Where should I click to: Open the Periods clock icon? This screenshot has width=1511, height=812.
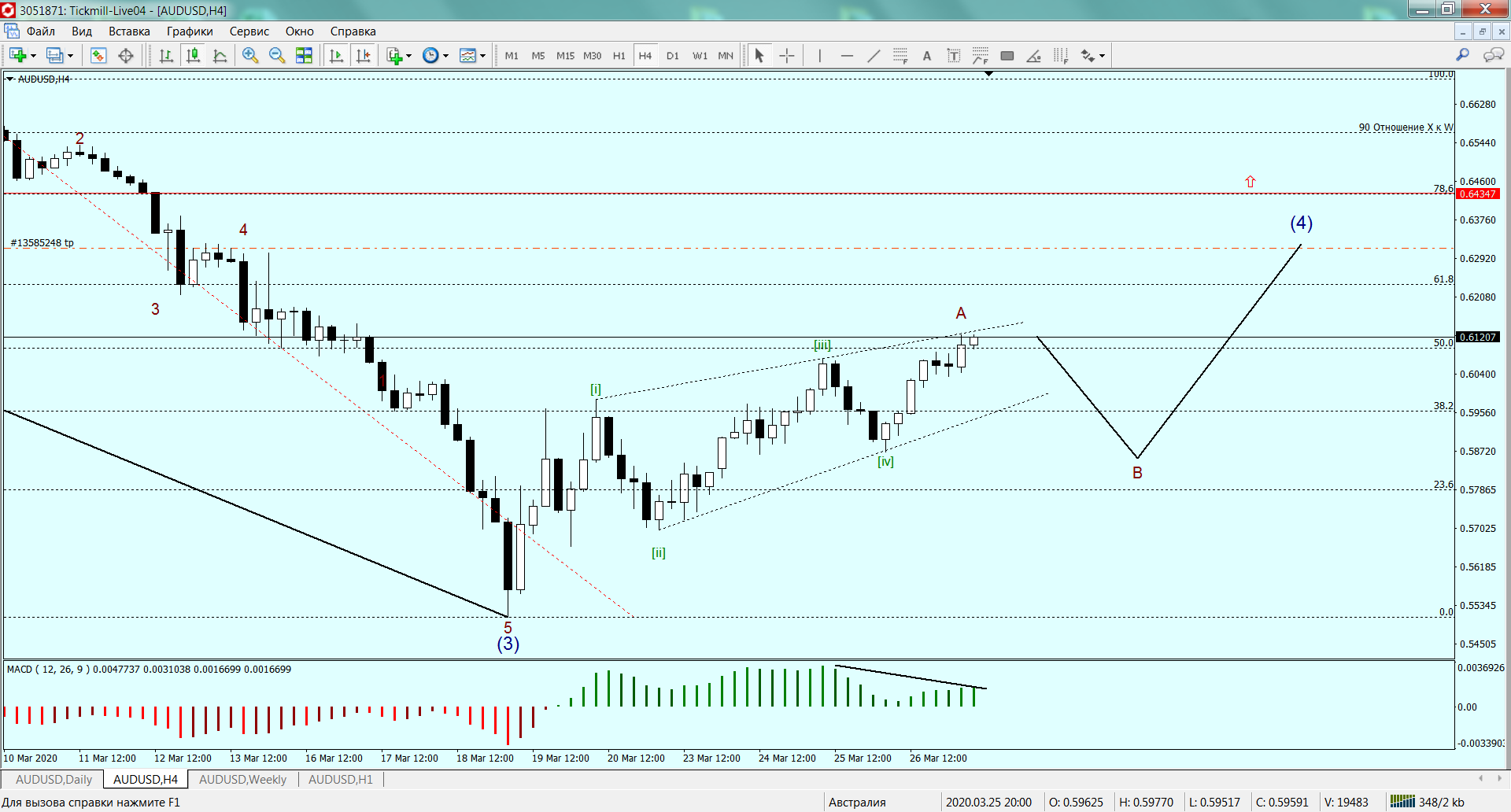[x=430, y=55]
